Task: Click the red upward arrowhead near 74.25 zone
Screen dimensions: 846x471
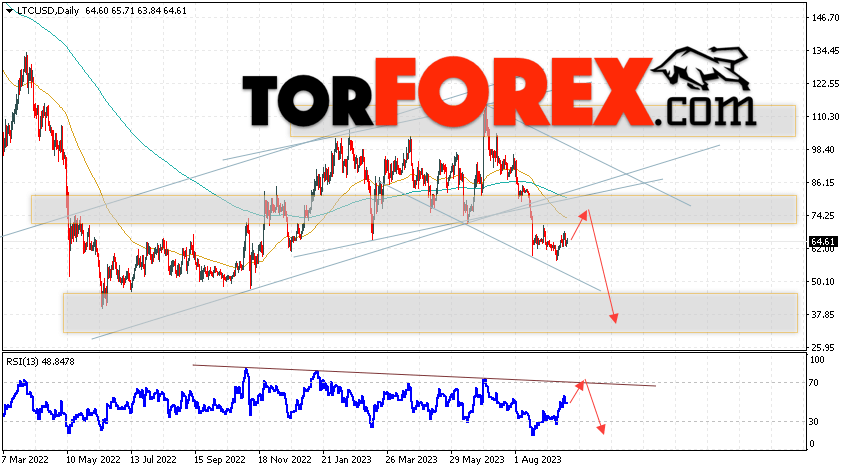Action: point(583,215)
